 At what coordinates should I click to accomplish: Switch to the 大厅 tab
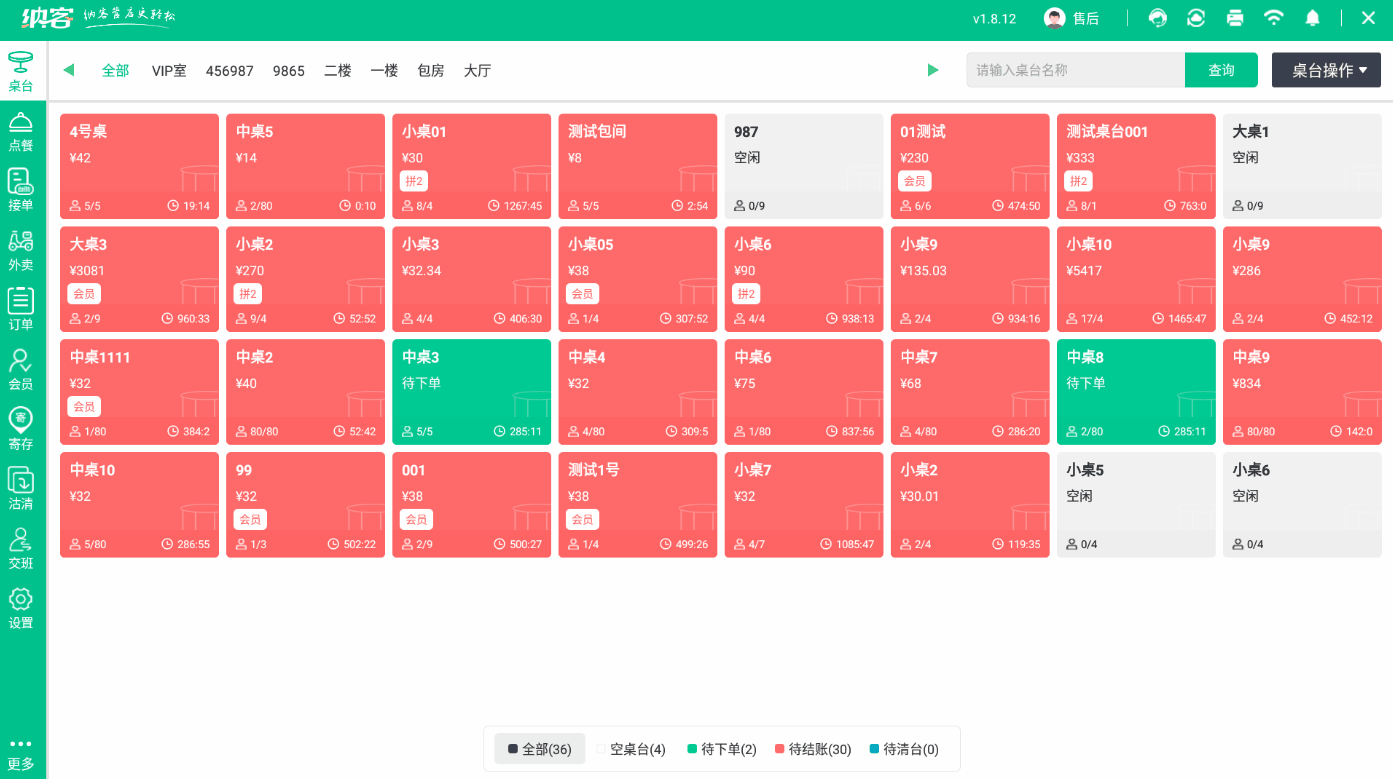[x=477, y=70]
